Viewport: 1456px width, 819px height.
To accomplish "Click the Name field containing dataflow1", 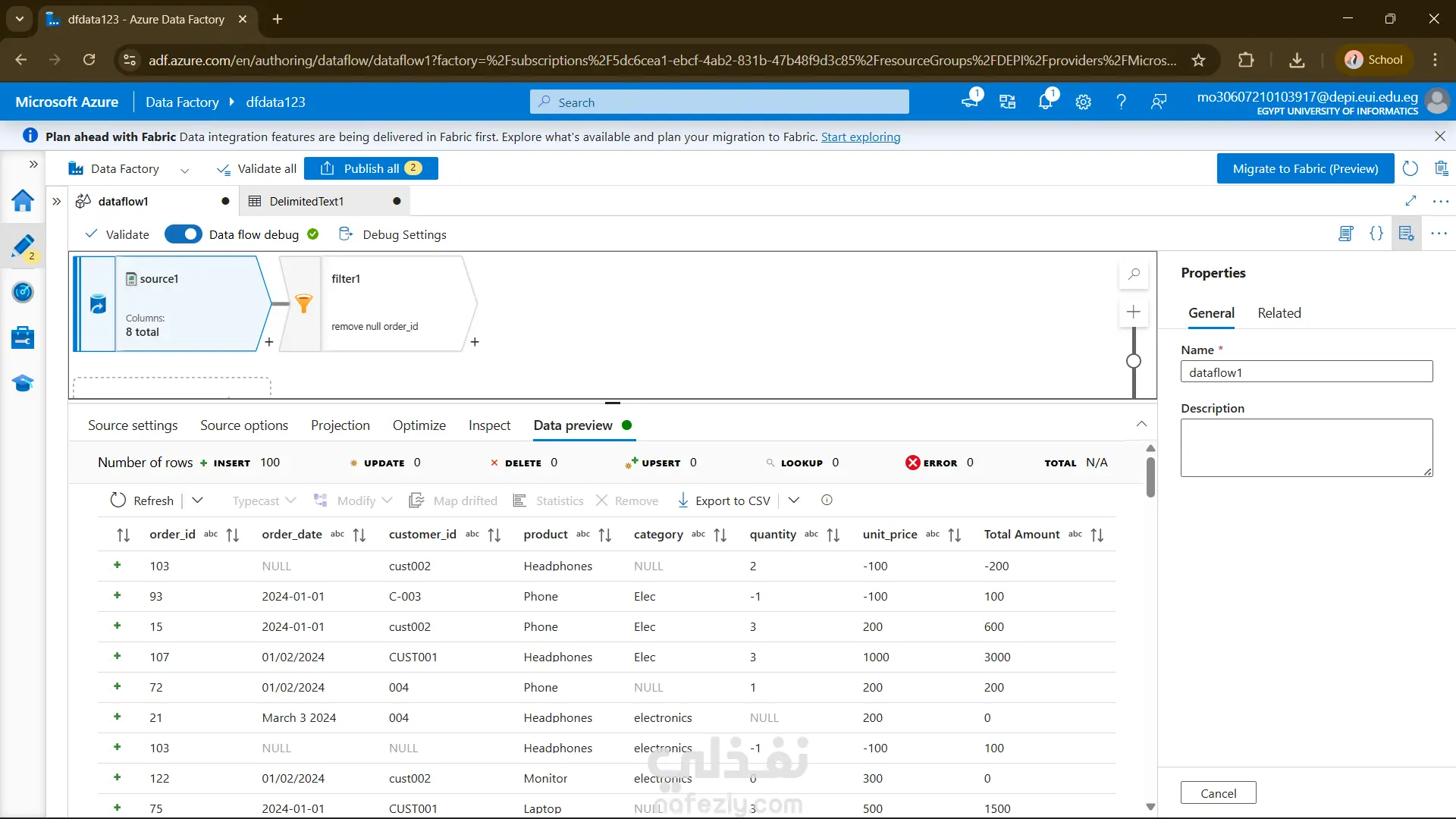I will (1307, 372).
